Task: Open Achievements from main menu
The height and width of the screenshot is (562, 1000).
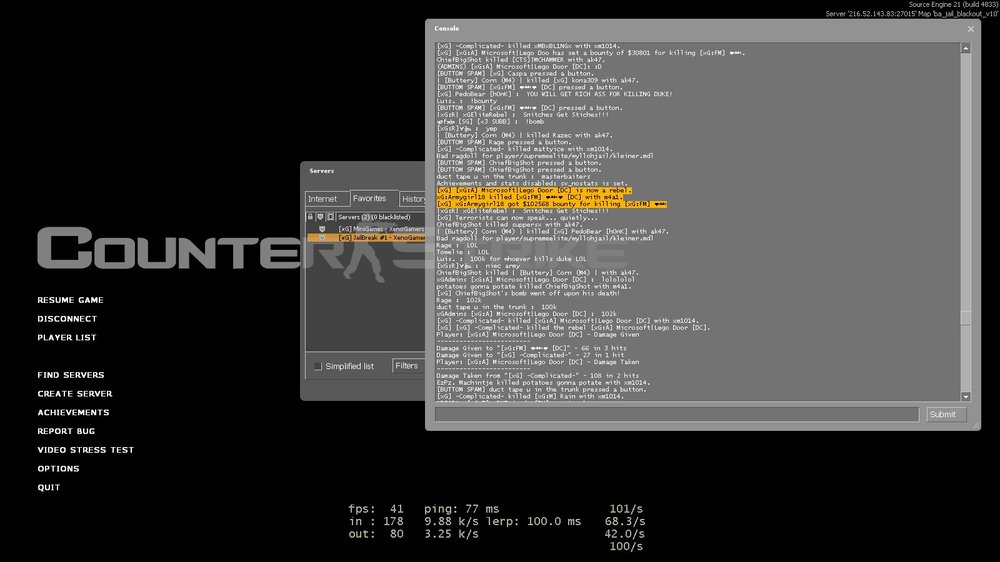Action: [x=73, y=412]
